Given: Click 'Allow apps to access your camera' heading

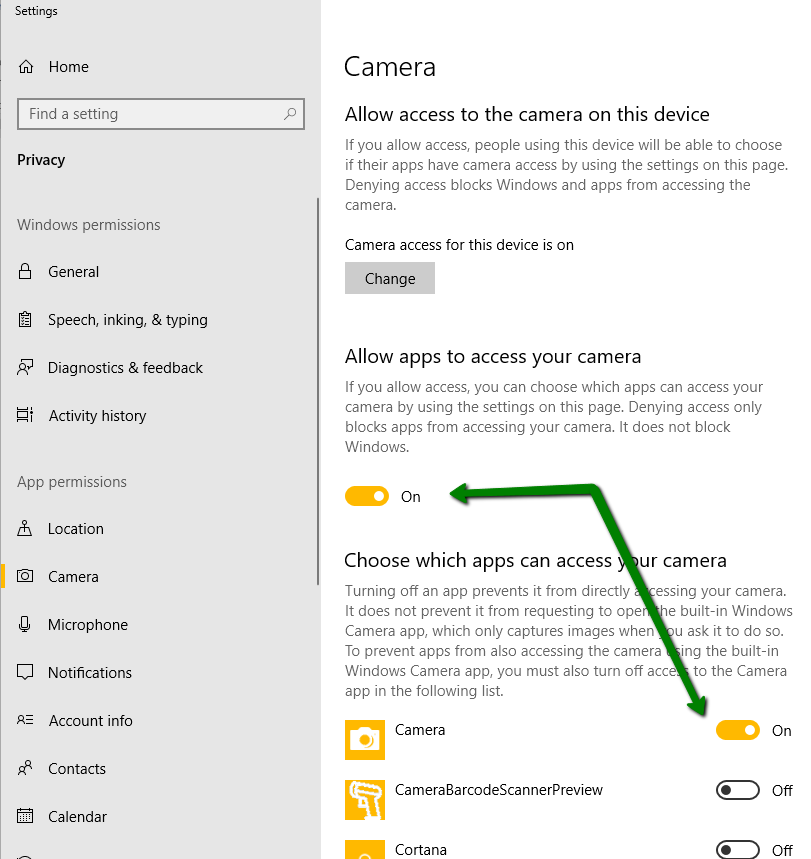Looking at the screenshot, I should [493, 356].
